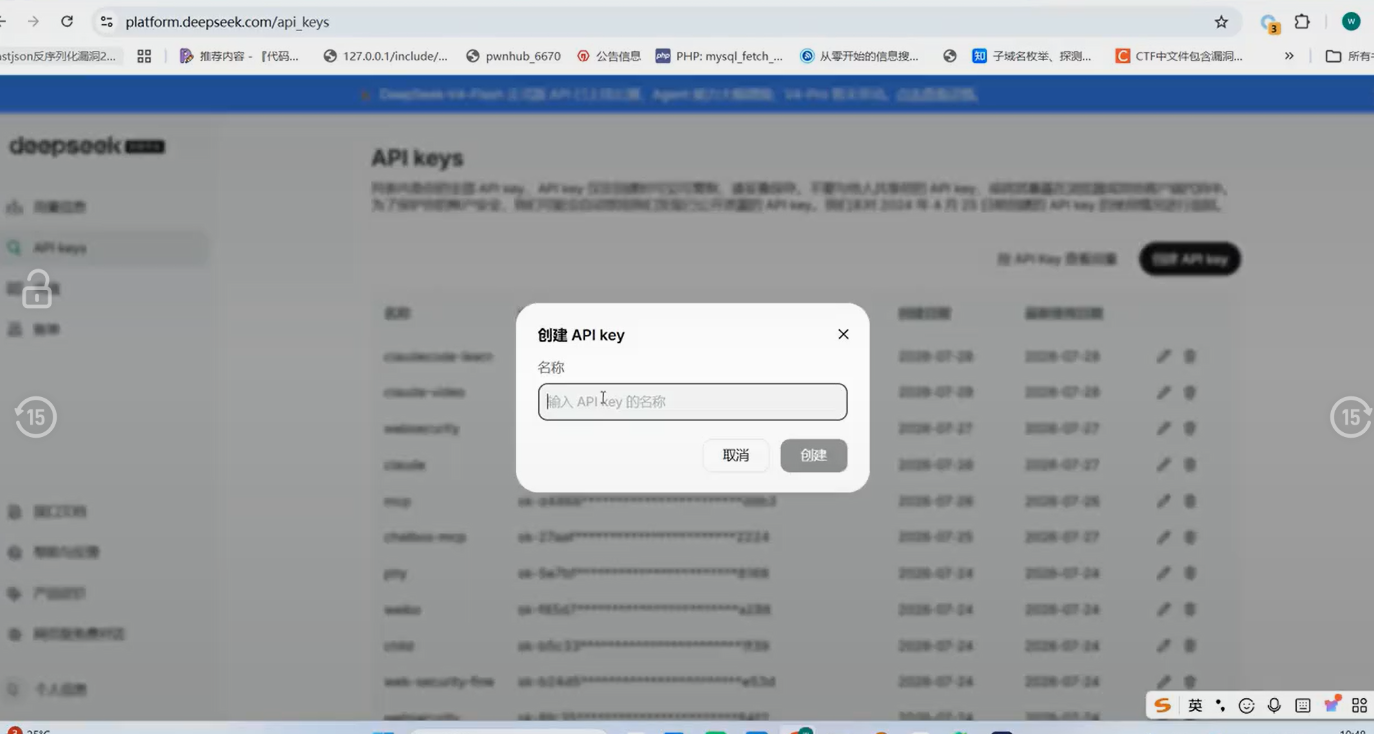Open the 推荐内容 bookmark
1374x734 pixels.
[239, 56]
